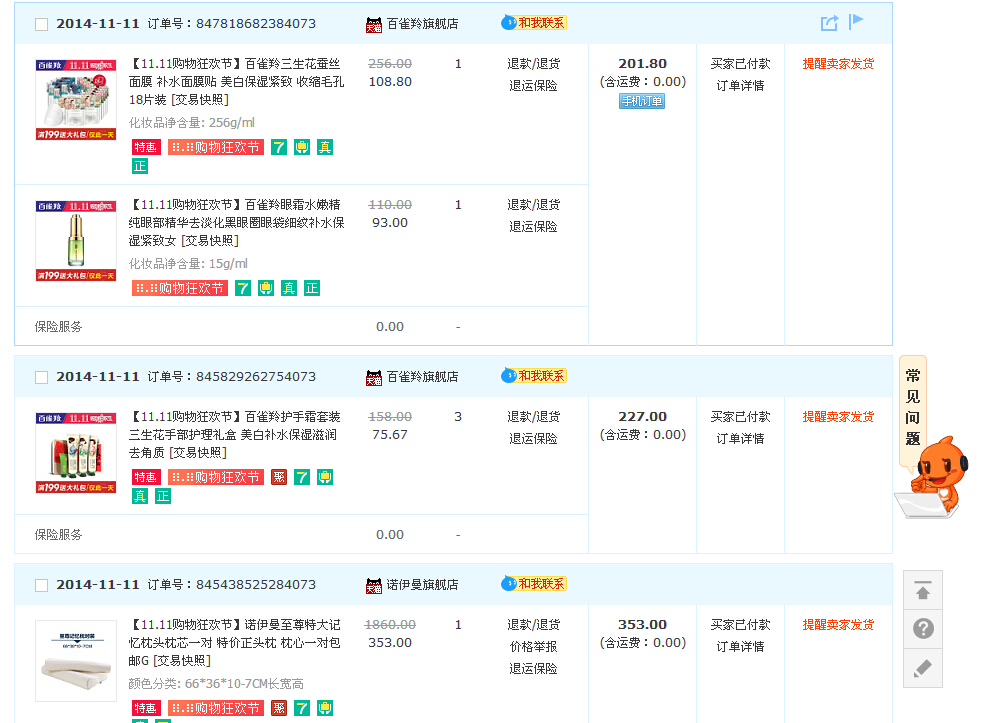Click 真 badge on the 眼霜 item
Screen dimensions: 990x723
(x=289, y=289)
